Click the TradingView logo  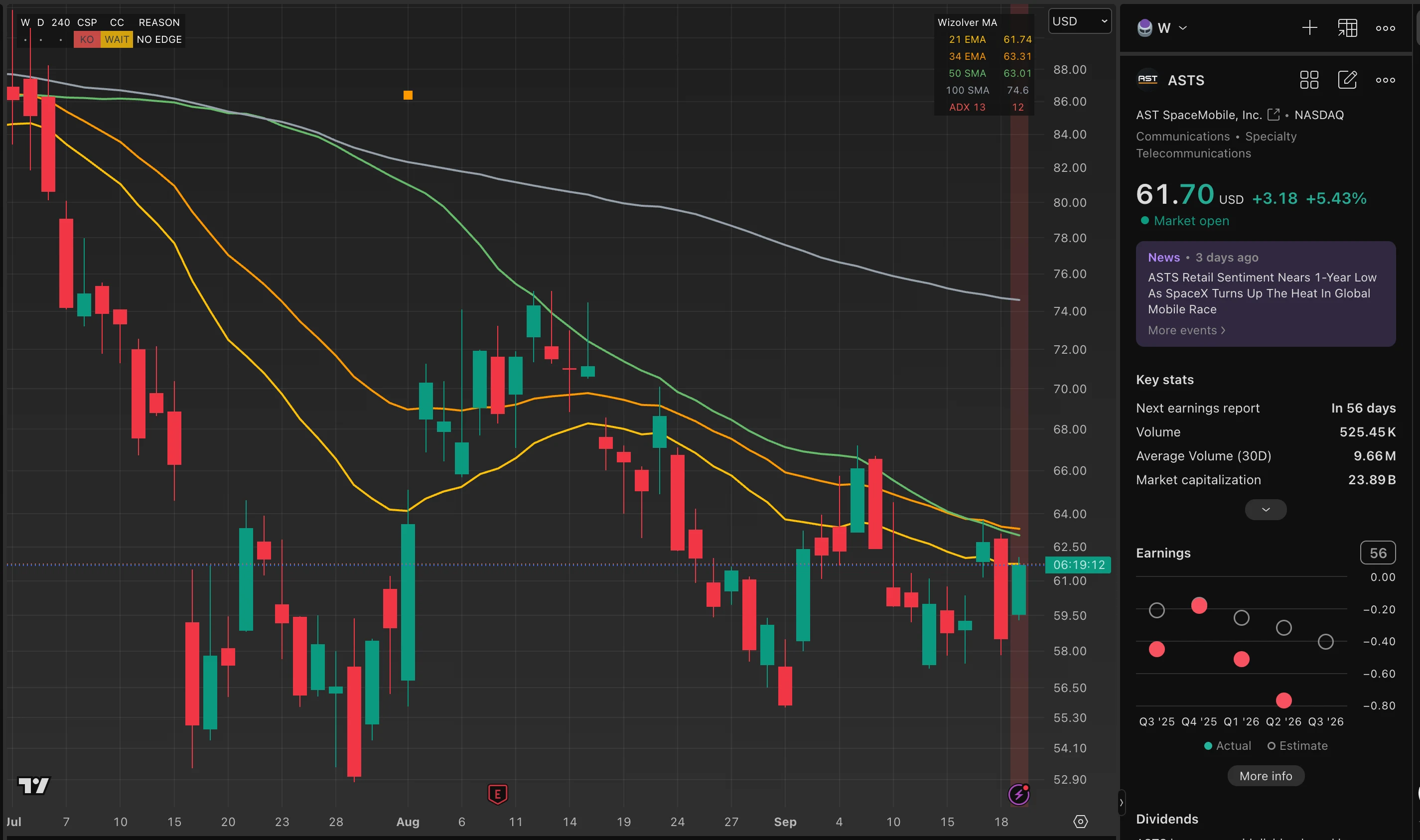pos(33,785)
